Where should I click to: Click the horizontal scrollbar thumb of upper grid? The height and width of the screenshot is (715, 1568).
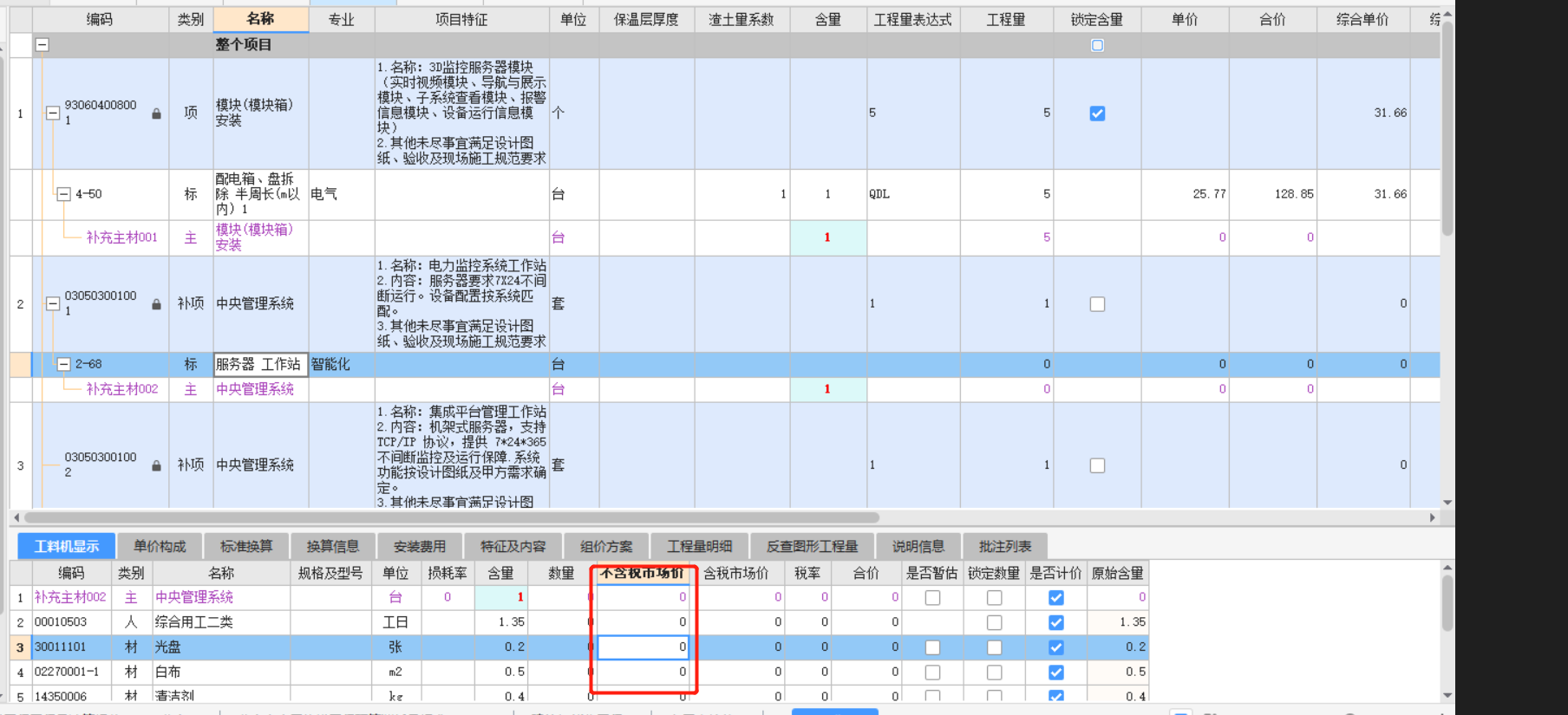tap(452, 517)
